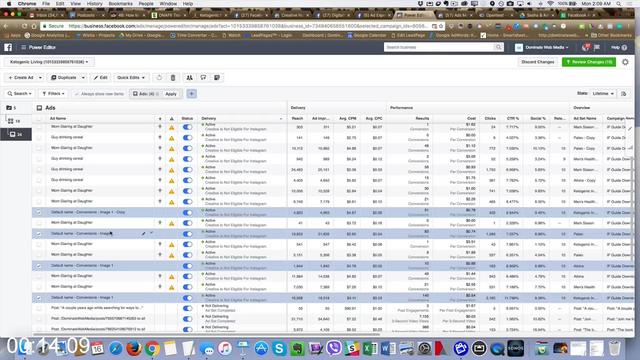Viewport: 640px width, 360px height.
Task: Open the Power Editor hamburger menu
Action: pos(23,47)
